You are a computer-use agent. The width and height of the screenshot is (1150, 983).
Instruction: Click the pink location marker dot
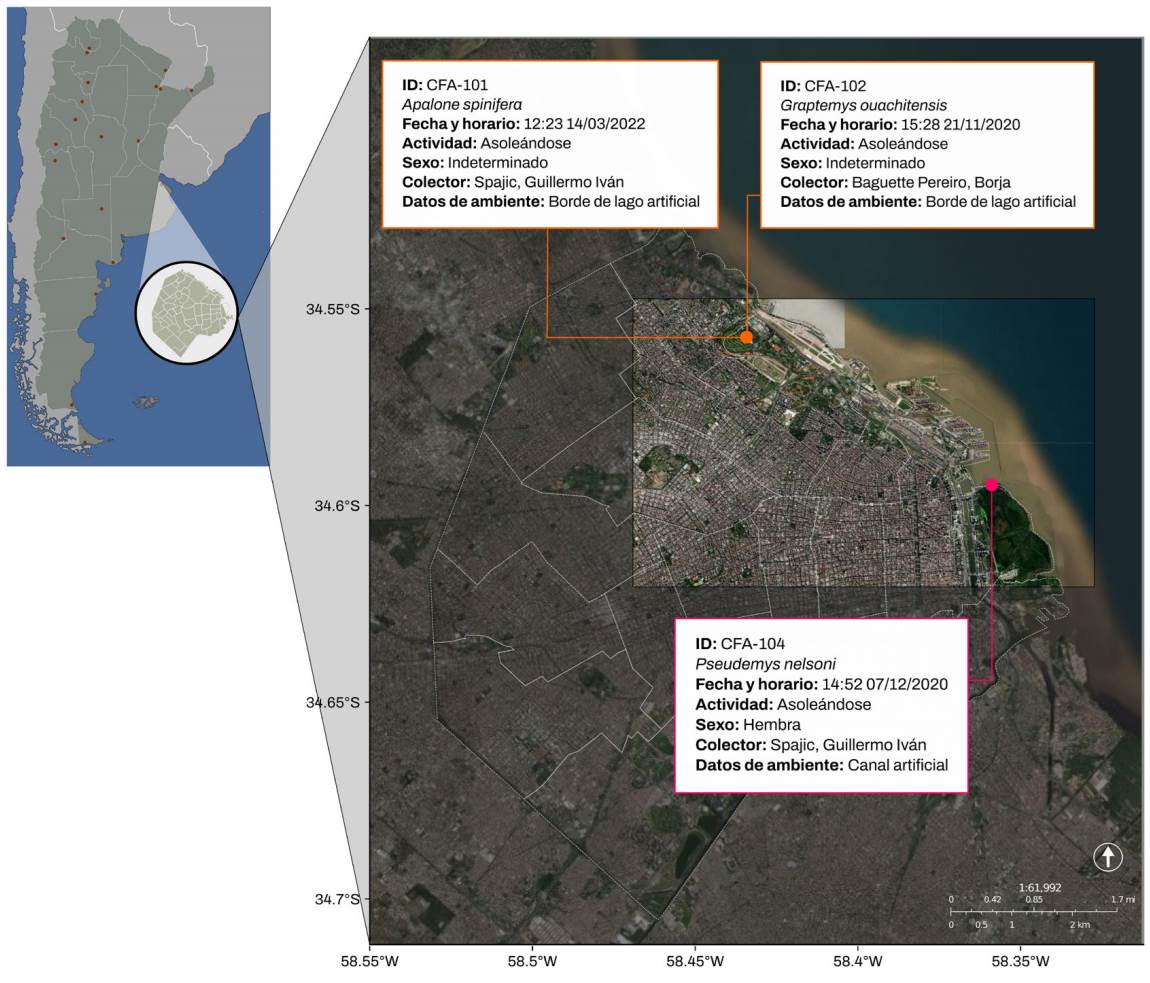991,485
